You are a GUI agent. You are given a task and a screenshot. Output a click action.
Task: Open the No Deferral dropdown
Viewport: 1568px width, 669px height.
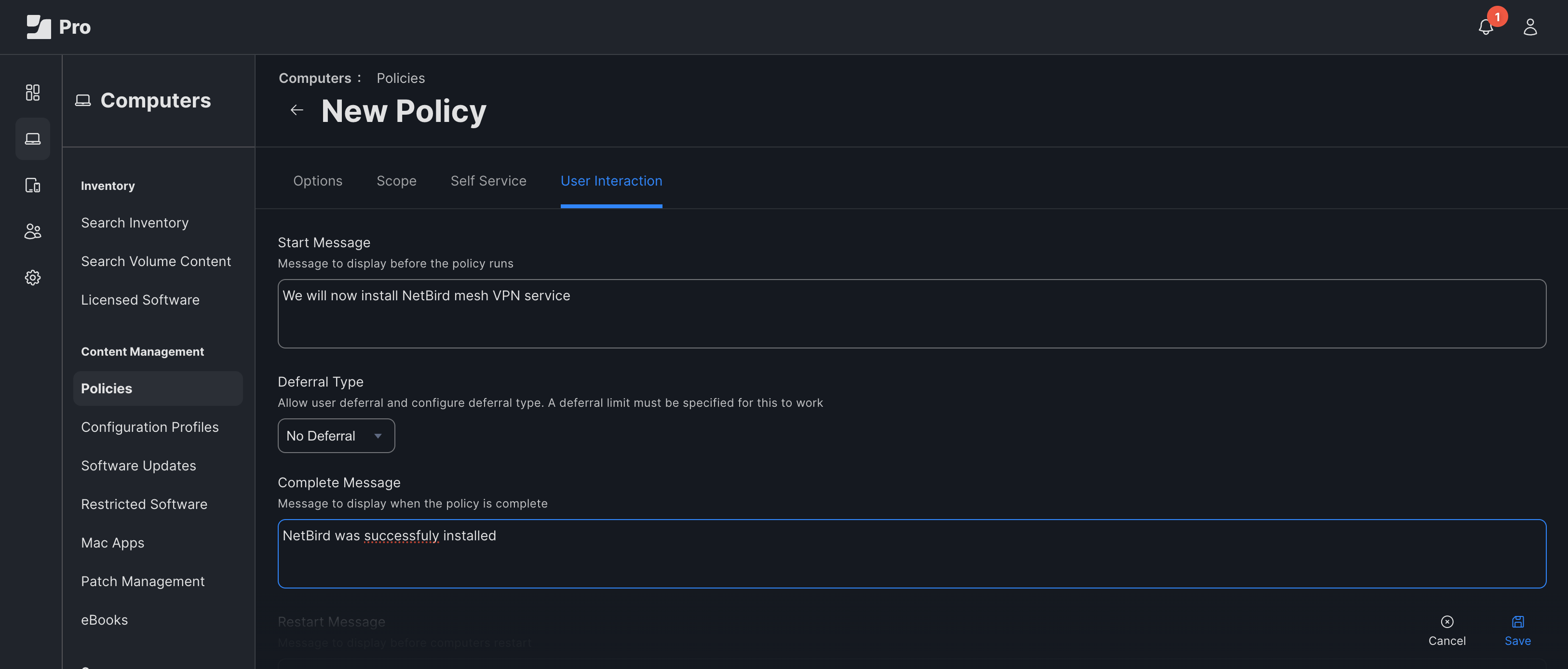tap(336, 435)
